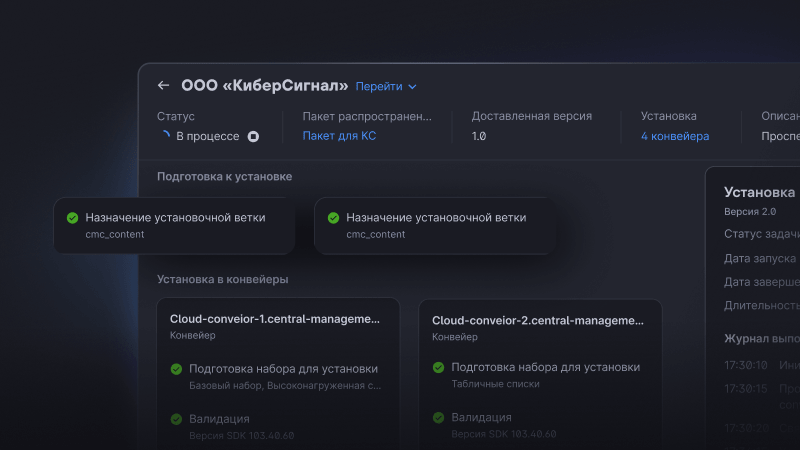Click the Подготовка к установке section heading
The height and width of the screenshot is (450, 800).
click(224, 177)
